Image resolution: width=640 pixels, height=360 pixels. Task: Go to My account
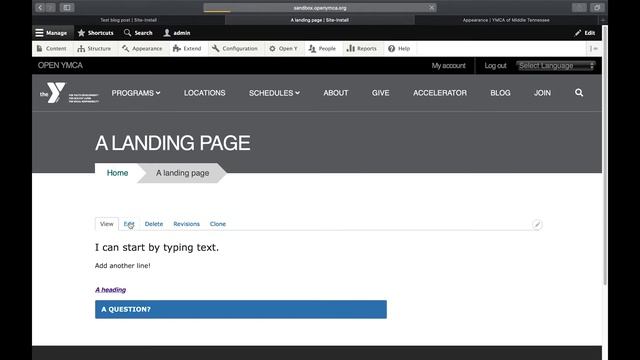449,65
